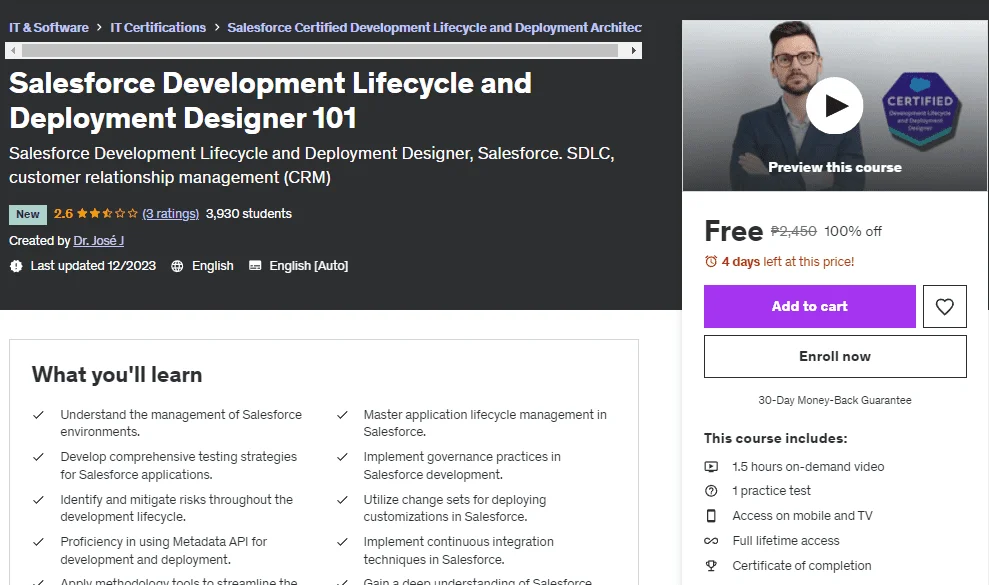Click the checkmark beside 'Identify and mitigate risks'
Viewport: 989px width, 585px height.
(38, 500)
